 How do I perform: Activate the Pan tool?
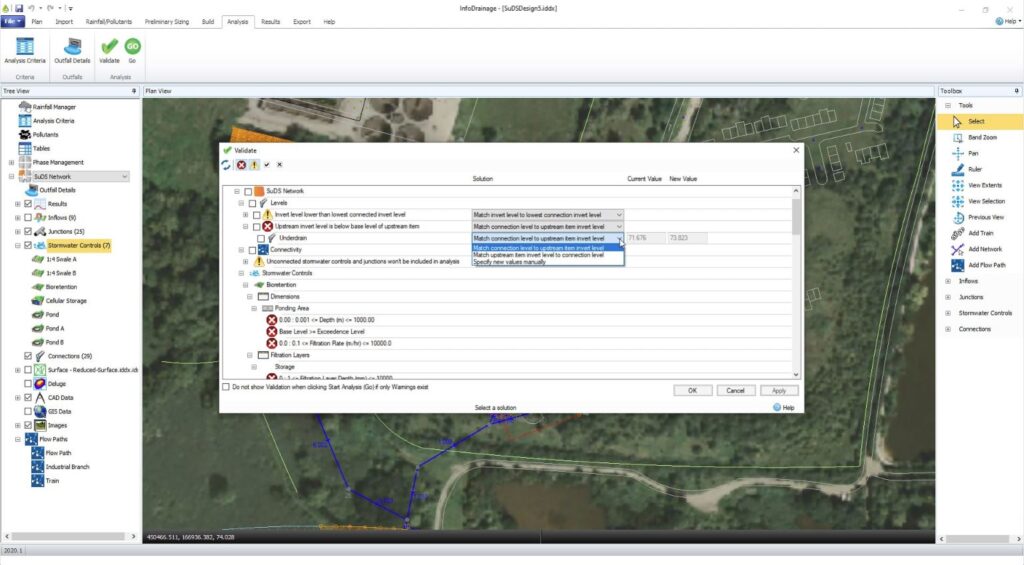[973, 153]
